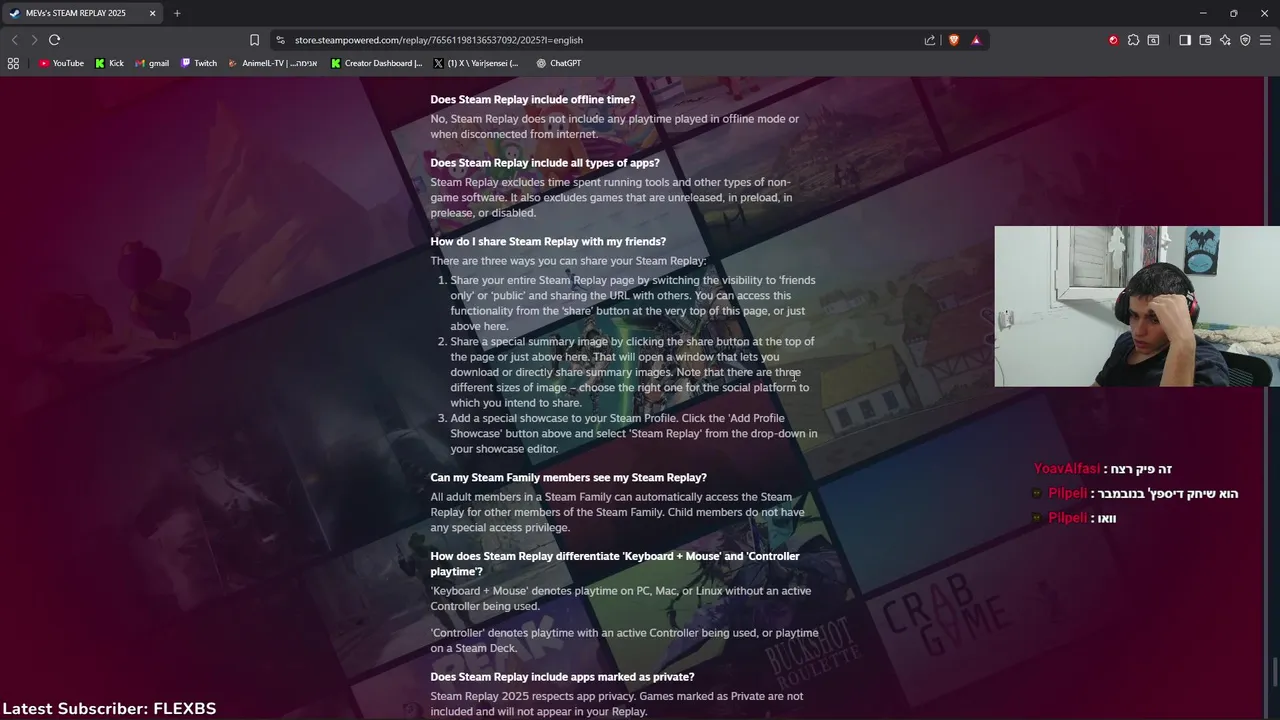Open the apps grid icon in bookmarks bar
This screenshot has height=720, width=1280.
tap(13, 63)
